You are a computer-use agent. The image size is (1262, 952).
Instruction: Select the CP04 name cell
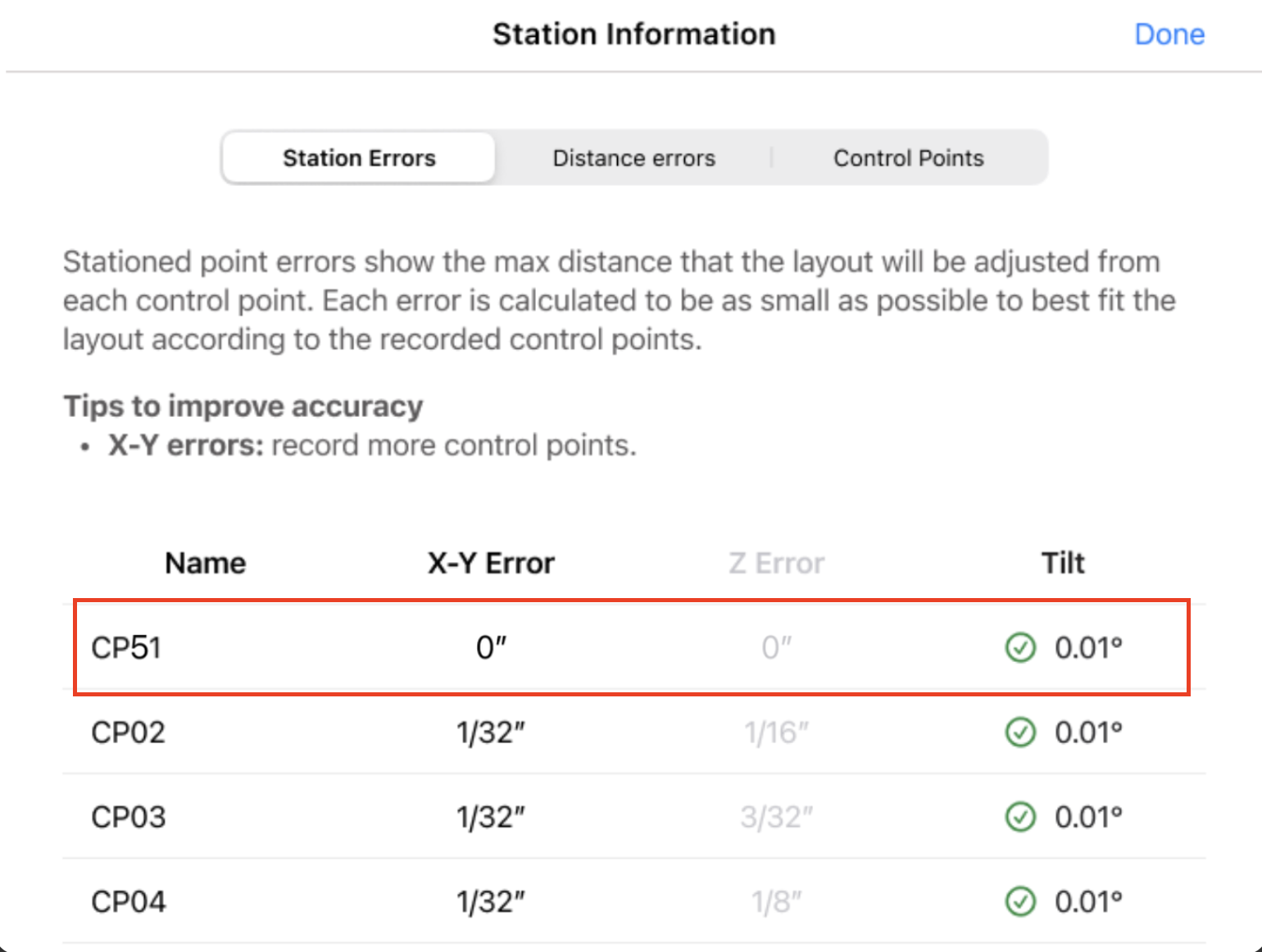tap(129, 901)
